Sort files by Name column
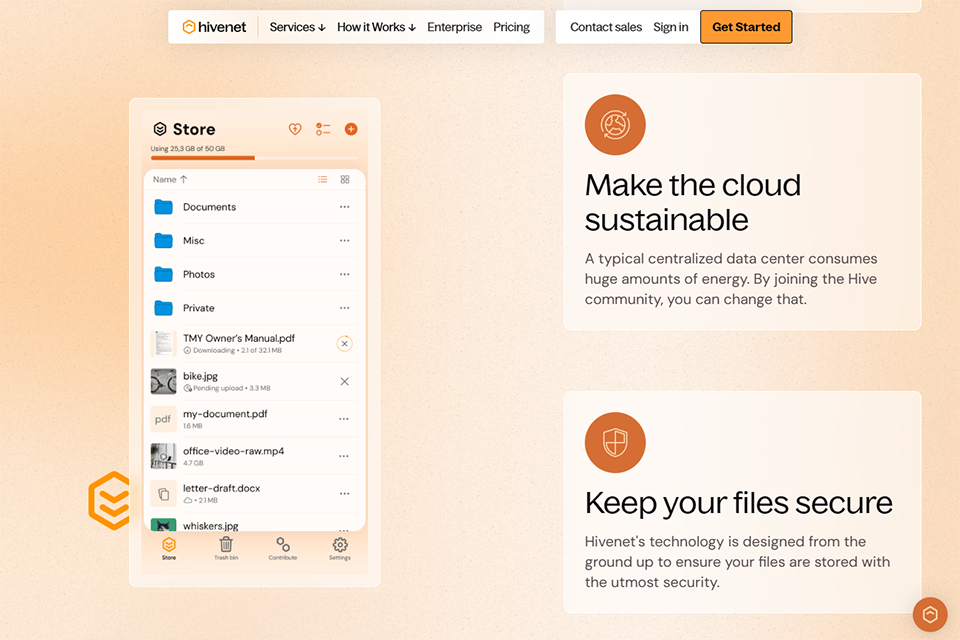This screenshot has height=640, width=960. coord(170,179)
